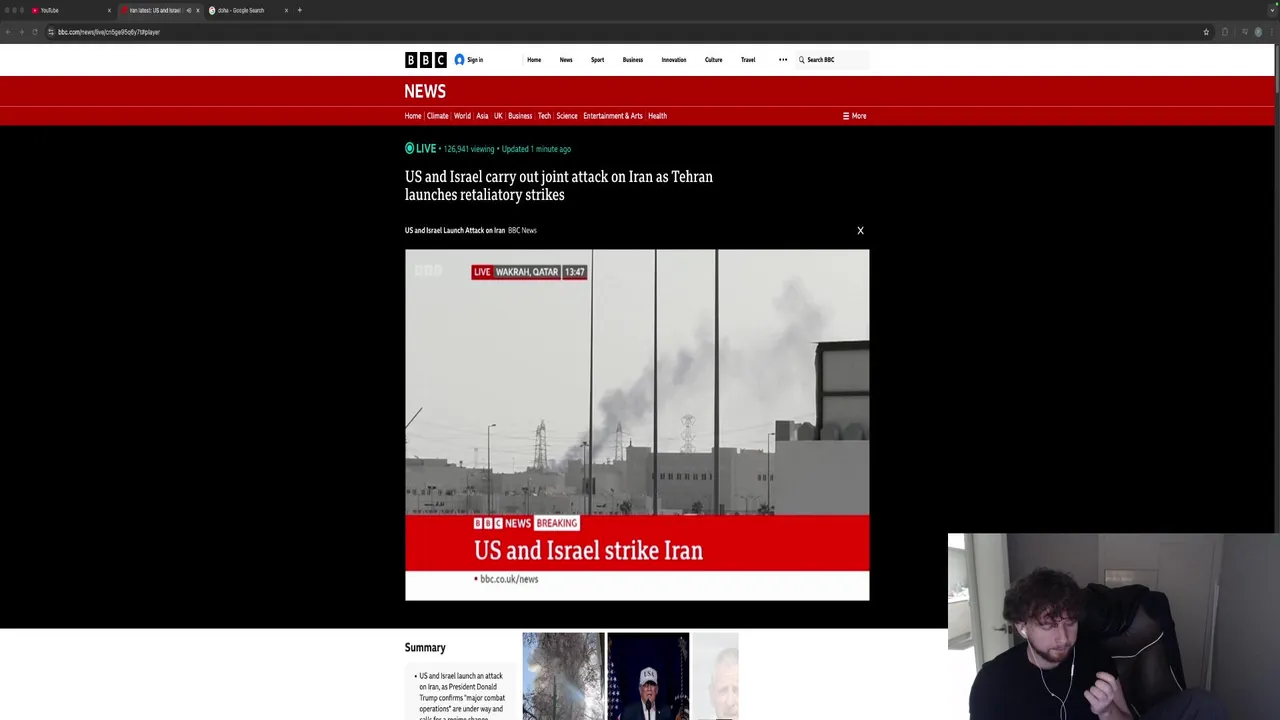Click the webcam overlay of the streamer

point(1114,627)
